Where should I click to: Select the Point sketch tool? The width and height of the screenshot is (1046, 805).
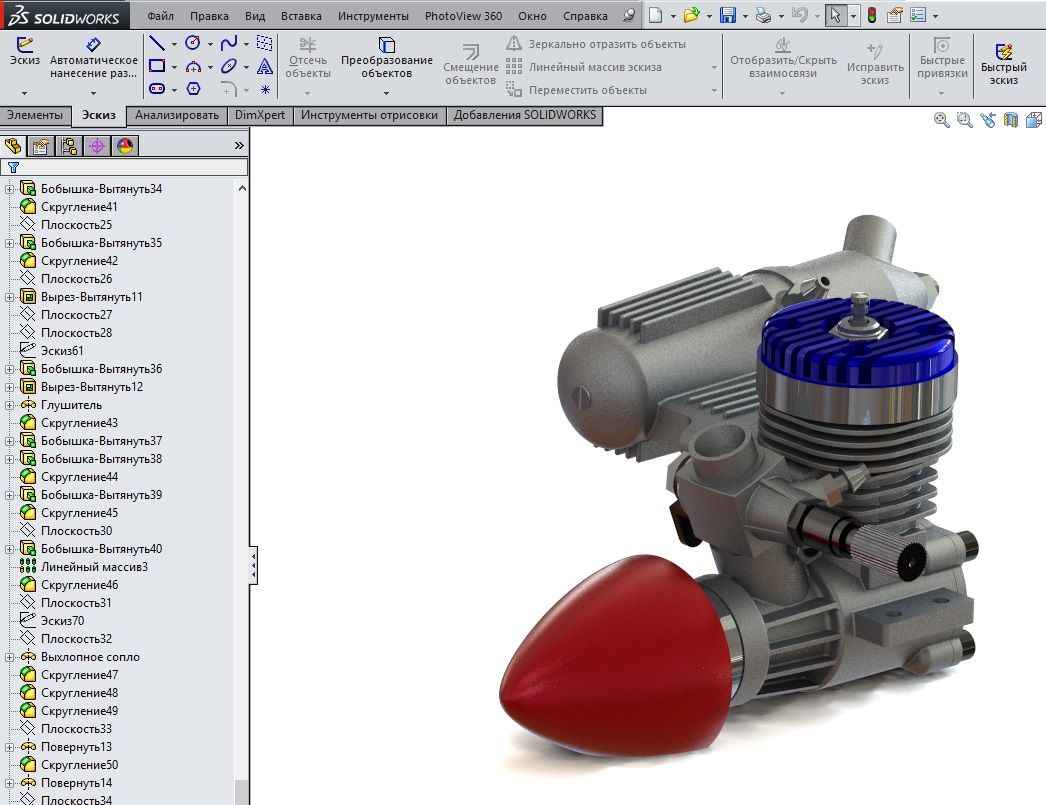[x=265, y=89]
